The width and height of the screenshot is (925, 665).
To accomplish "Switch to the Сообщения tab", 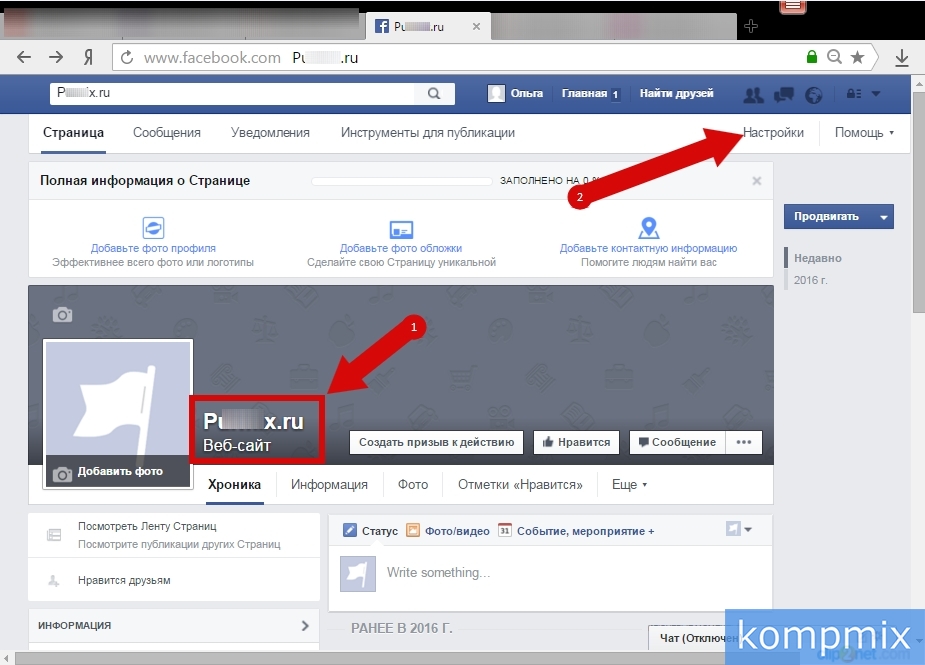I will tap(167, 133).
